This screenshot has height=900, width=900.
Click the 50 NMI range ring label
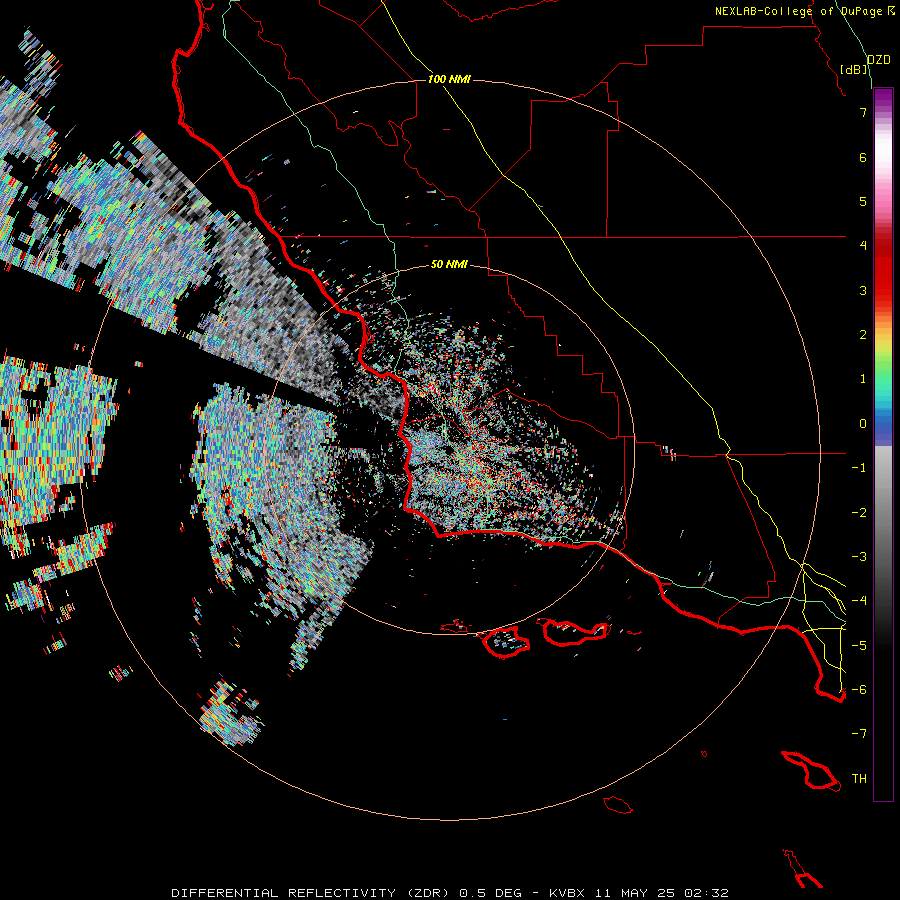(x=449, y=264)
